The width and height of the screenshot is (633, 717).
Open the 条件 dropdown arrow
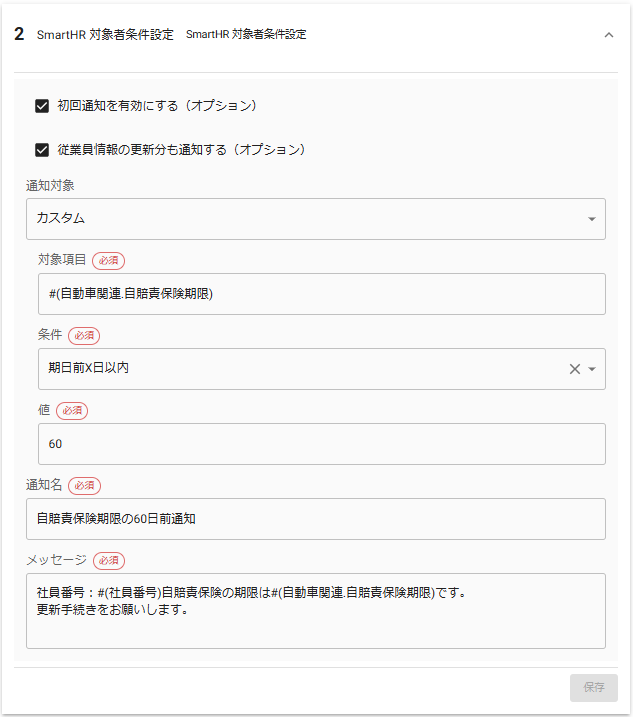pos(592,369)
